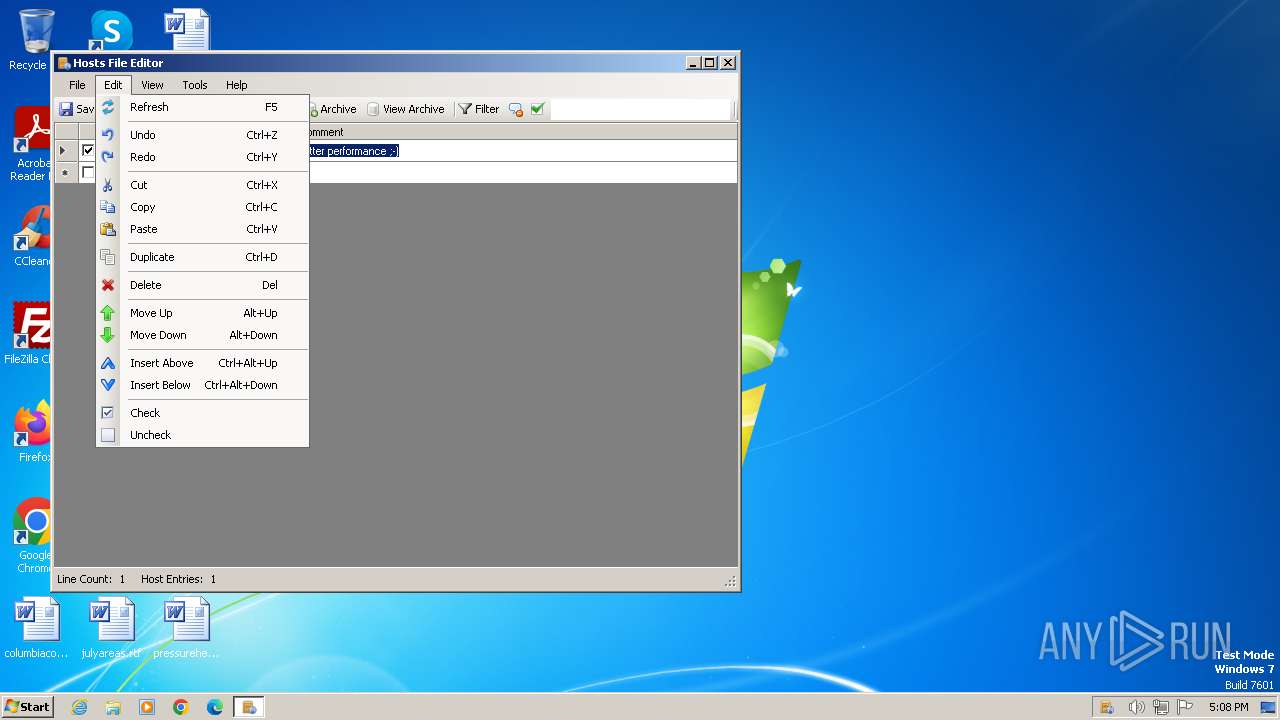
Task: Click the Insert Above chevron icon
Action: click(x=108, y=363)
